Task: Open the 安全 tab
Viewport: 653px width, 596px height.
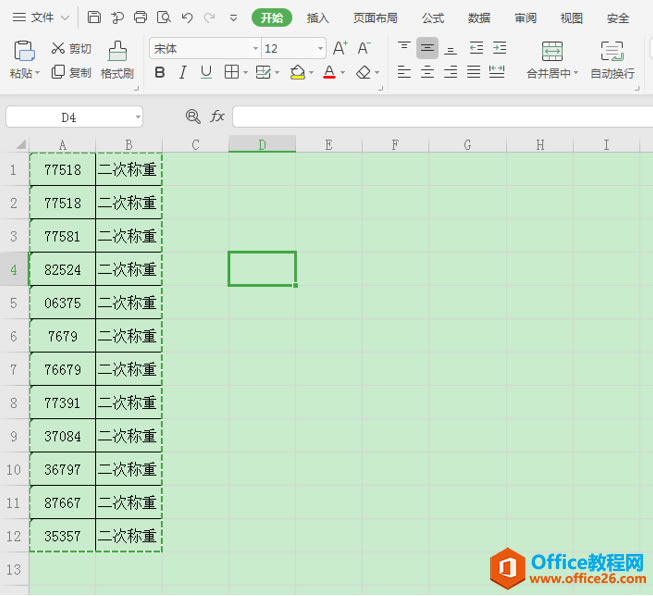Action: [618, 18]
